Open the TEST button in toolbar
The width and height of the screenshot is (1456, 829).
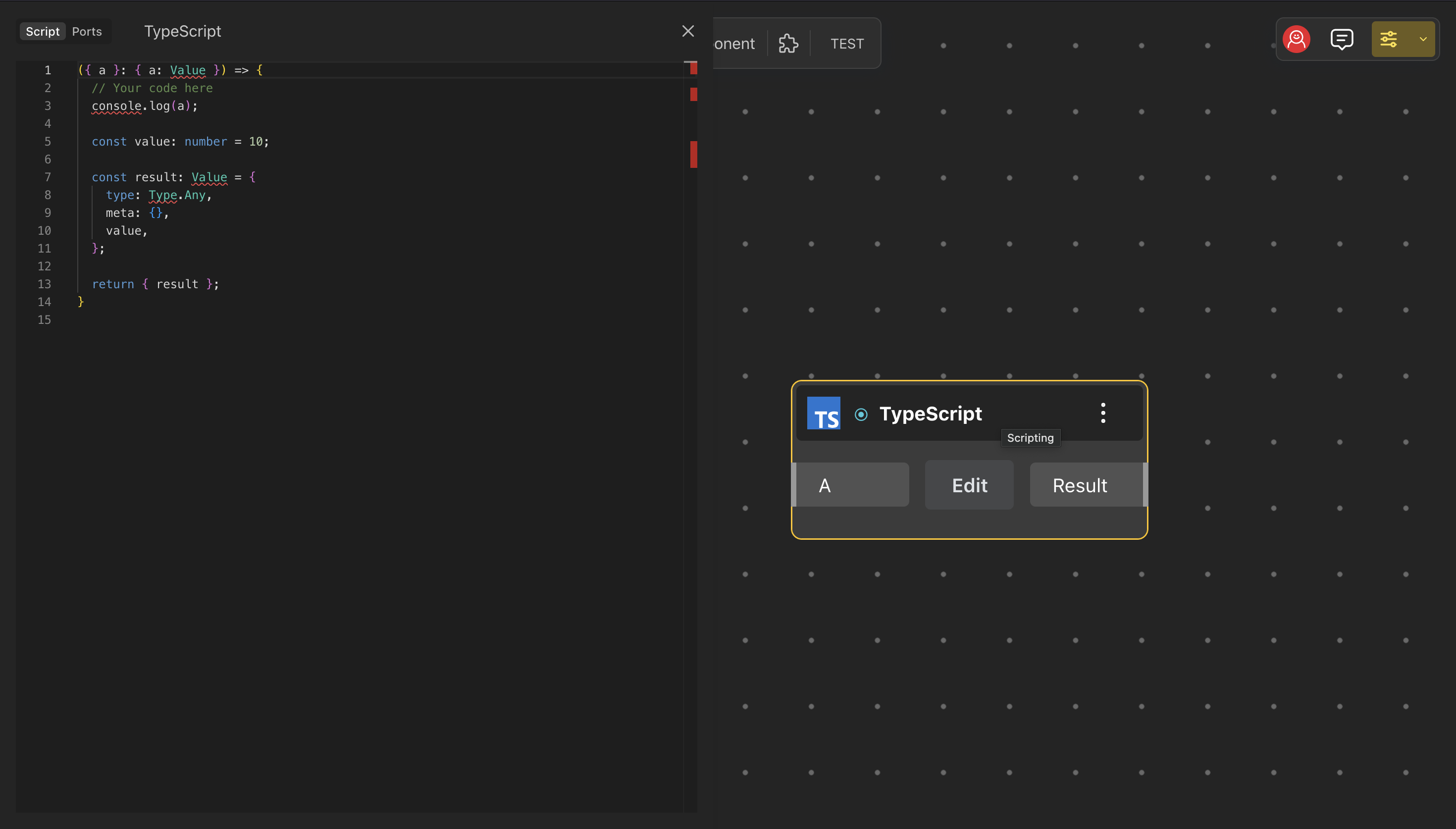pyautogui.click(x=847, y=44)
